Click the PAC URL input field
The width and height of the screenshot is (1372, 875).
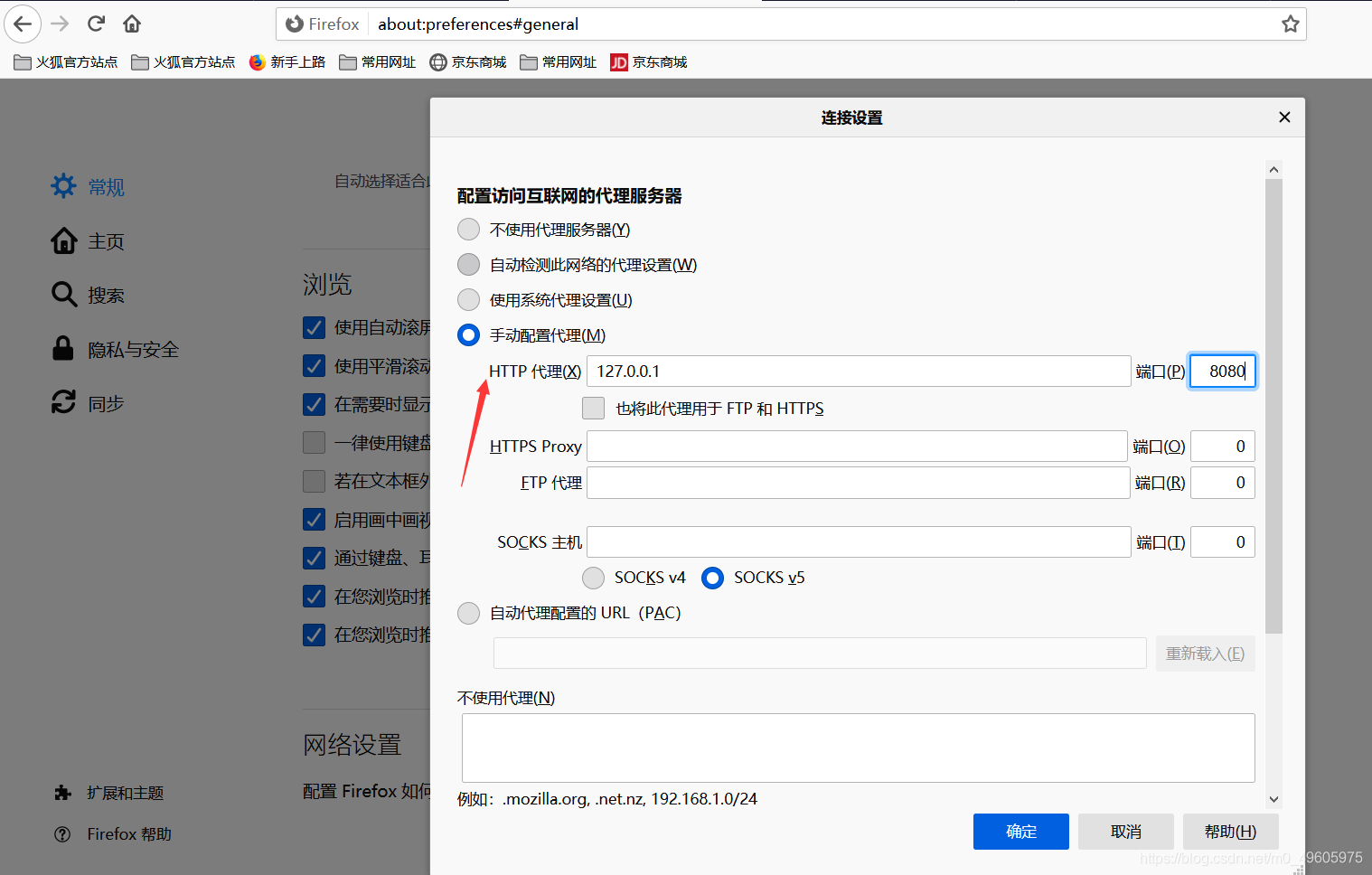(x=820, y=654)
